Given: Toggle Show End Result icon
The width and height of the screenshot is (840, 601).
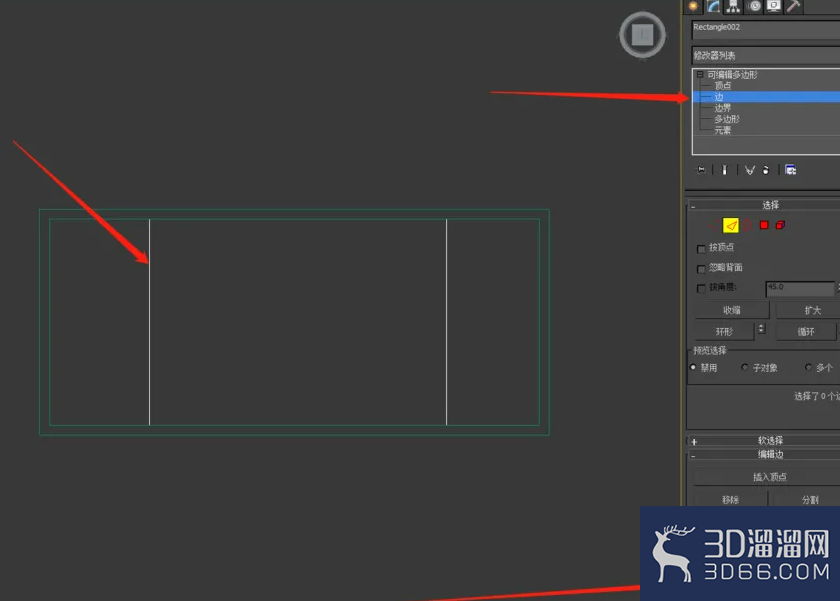Looking at the screenshot, I should (724, 170).
